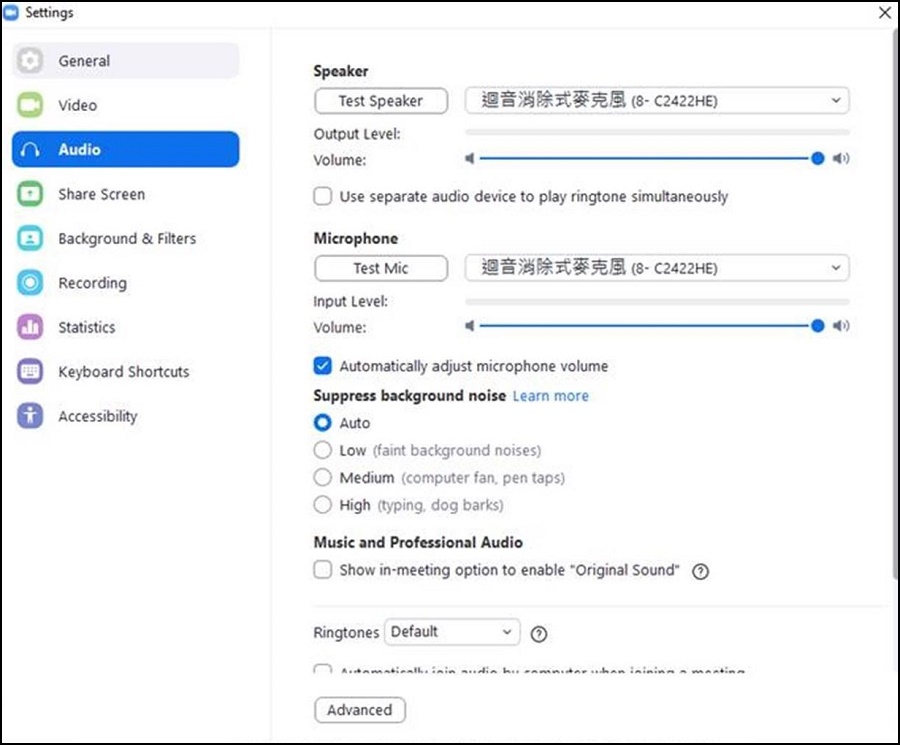900x745 pixels.
Task: Open Learn more about noise suppression
Action: coord(550,395)
